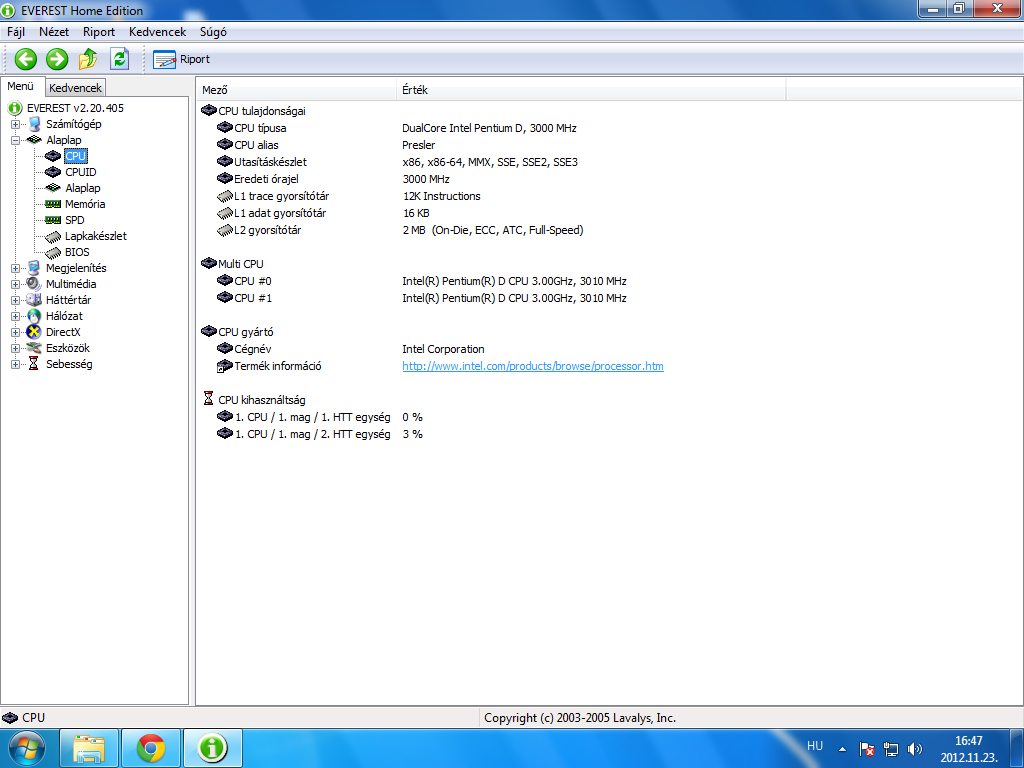Click the green Forward arrow toolbar icon
This screenshot has width=1024, height=768.
pyautogui.click(x=57, y=59)
